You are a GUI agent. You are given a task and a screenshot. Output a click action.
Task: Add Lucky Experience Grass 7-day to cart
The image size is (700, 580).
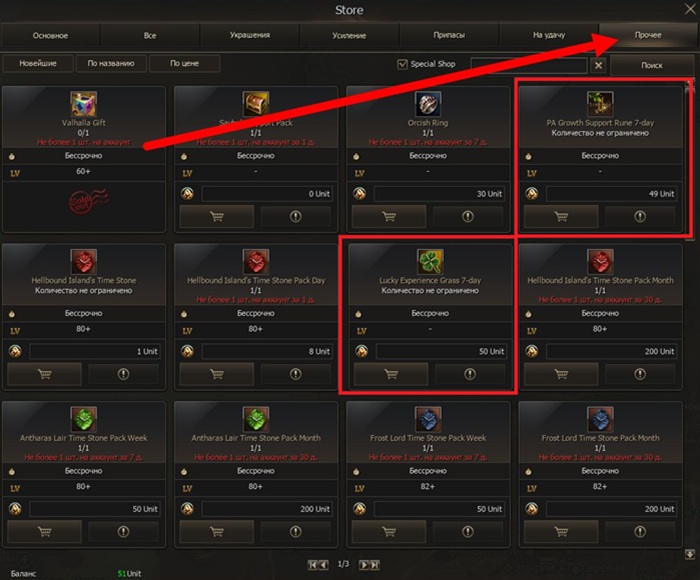[x=391, y=374]
